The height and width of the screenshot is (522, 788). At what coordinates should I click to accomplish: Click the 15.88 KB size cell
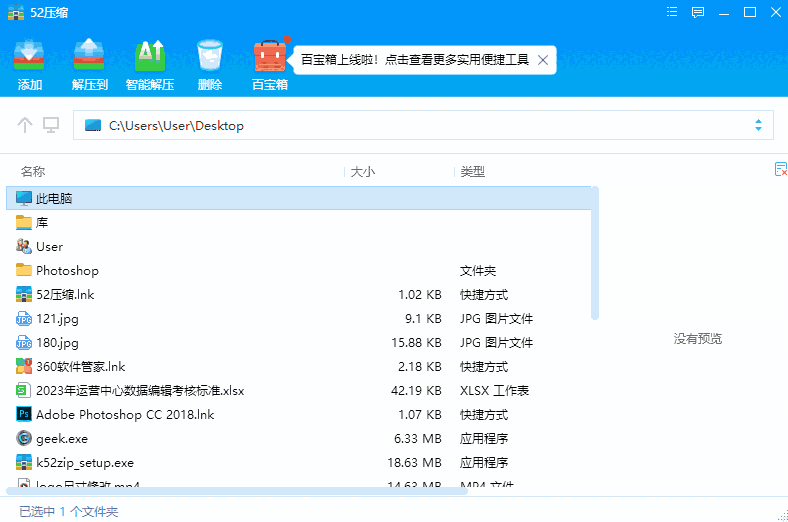click(x=417, y=343)
